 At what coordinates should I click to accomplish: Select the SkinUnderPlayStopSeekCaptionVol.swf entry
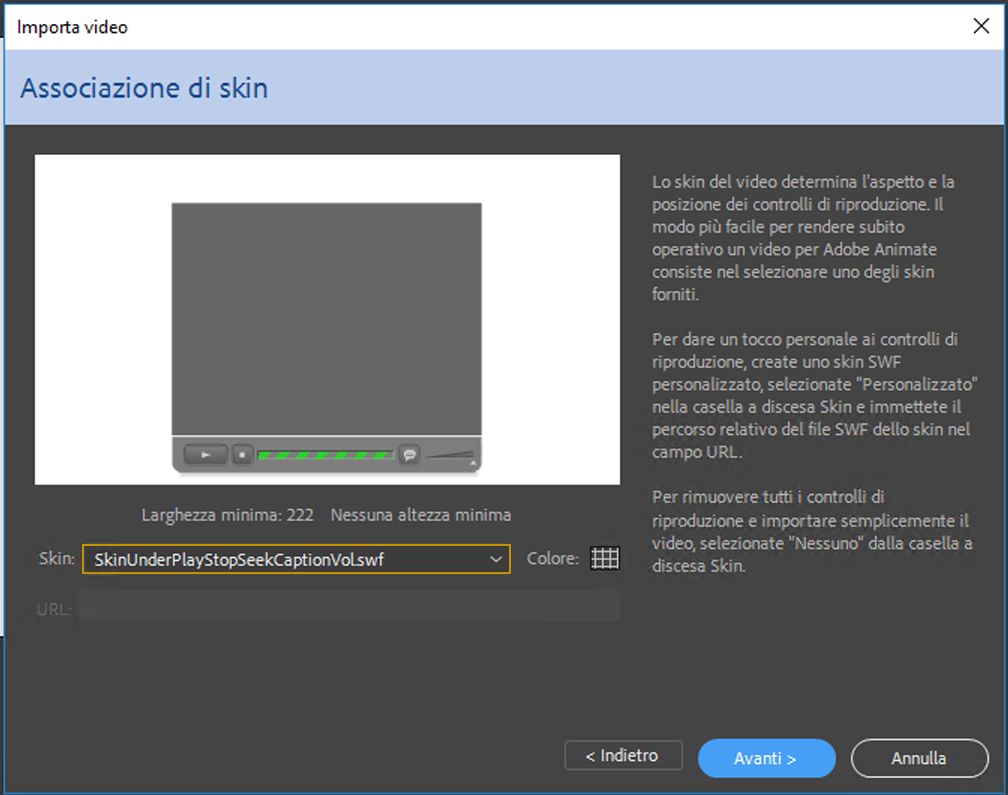pyautogui.click(x=230, y=559)
